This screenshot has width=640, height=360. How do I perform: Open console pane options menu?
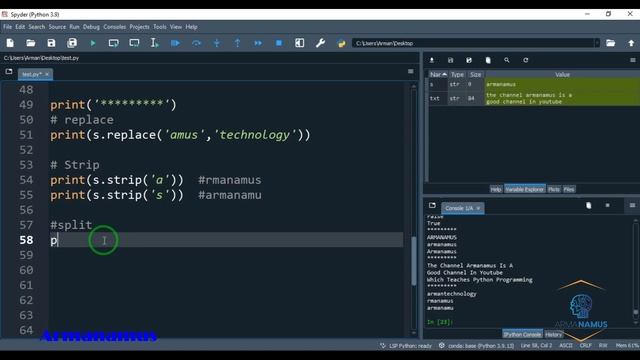(632, 205)
